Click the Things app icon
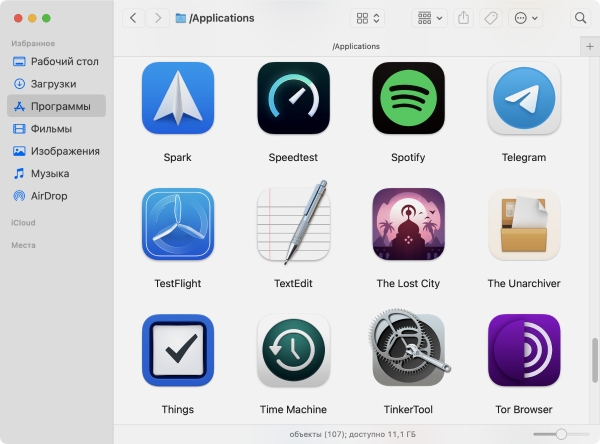This screenshot has width=600, height=444. [178, 350]
